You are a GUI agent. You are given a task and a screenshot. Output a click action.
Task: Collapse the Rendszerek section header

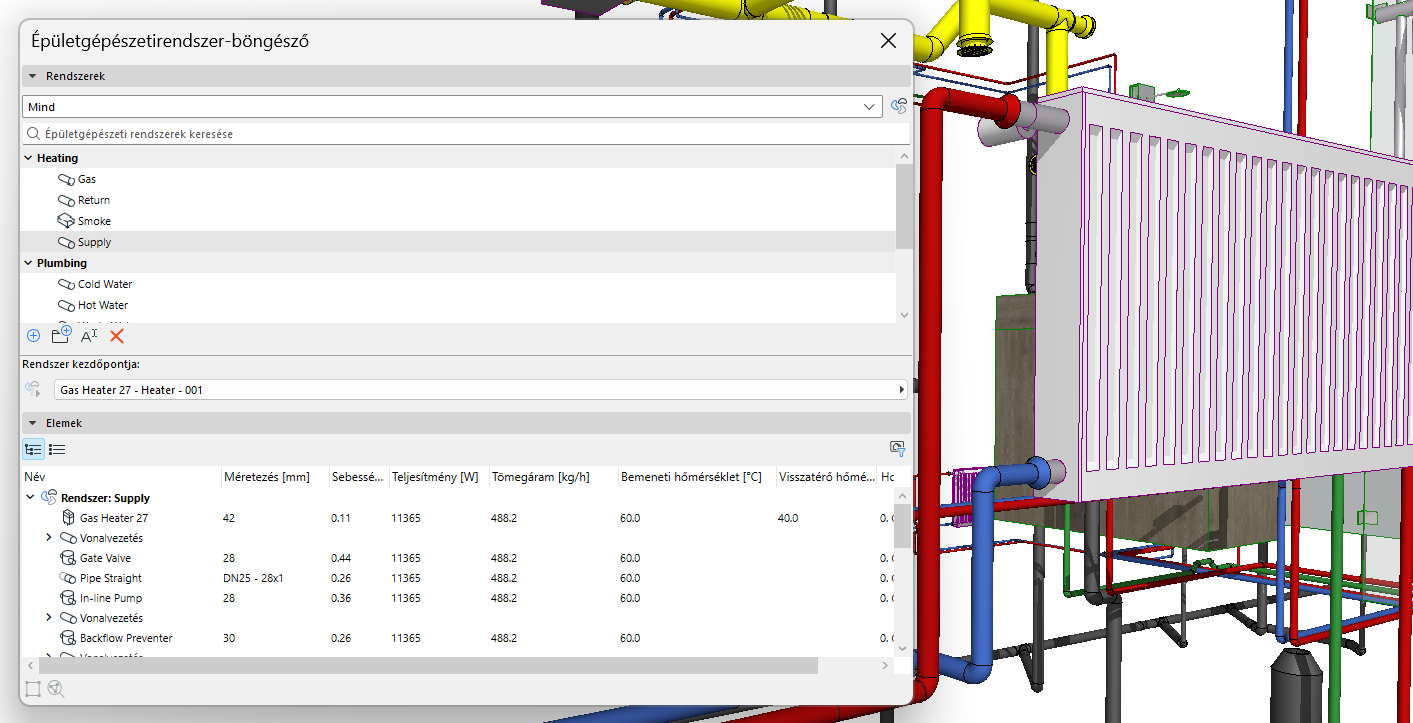click(32, 76)
